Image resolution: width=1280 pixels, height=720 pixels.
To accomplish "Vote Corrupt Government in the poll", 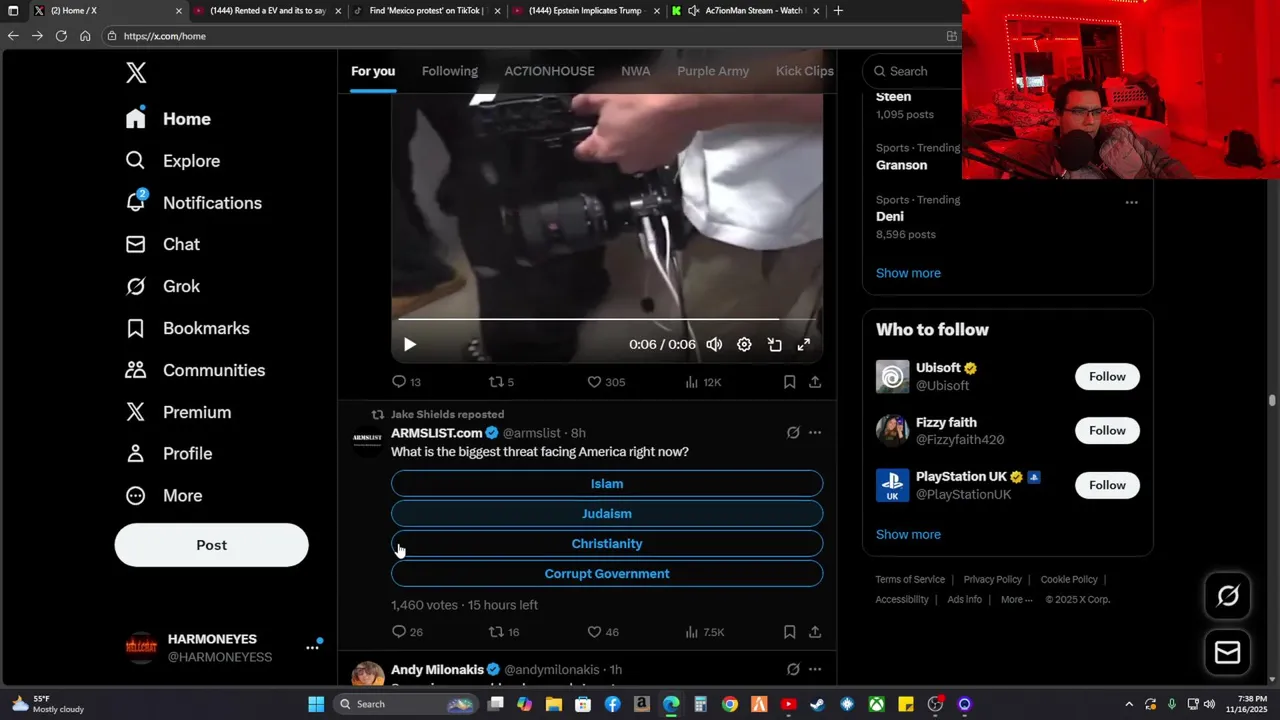I will 607,574.
